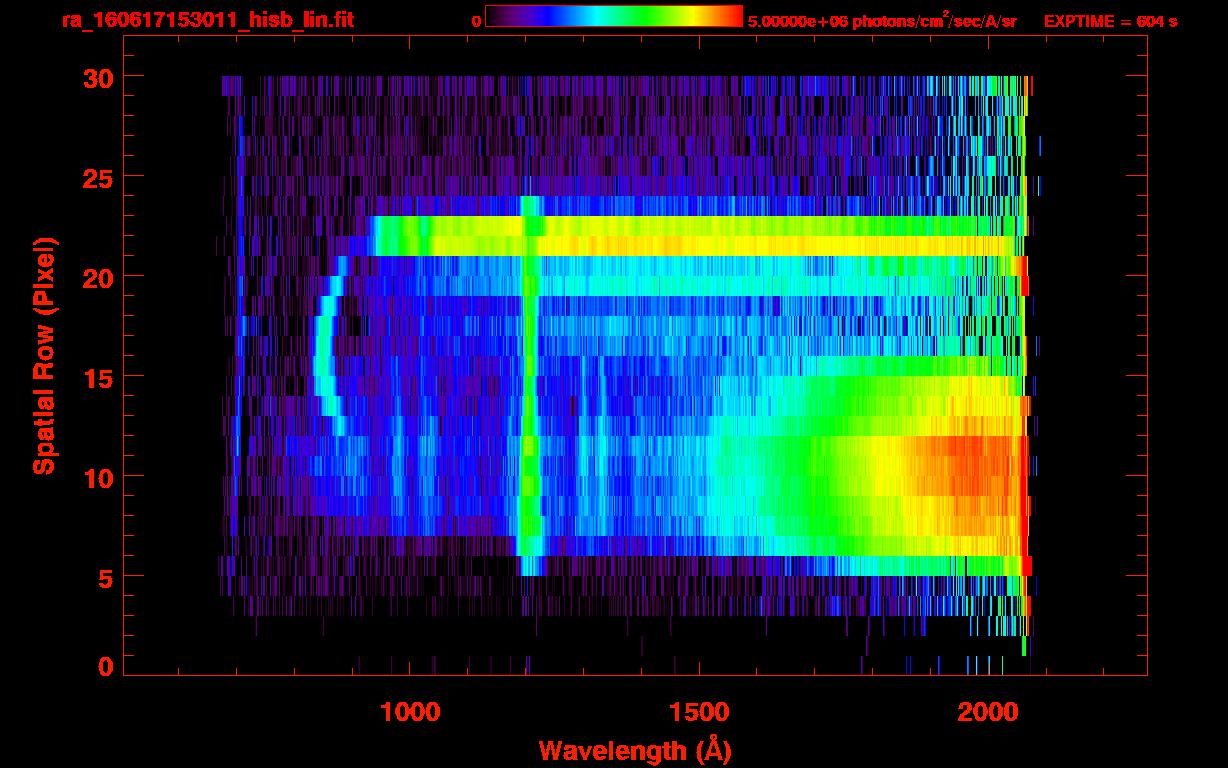Click the dark blue section of the color bar
Image resolution: width=1228 pixels, height=768 pixels.
(x=530, y=16)
